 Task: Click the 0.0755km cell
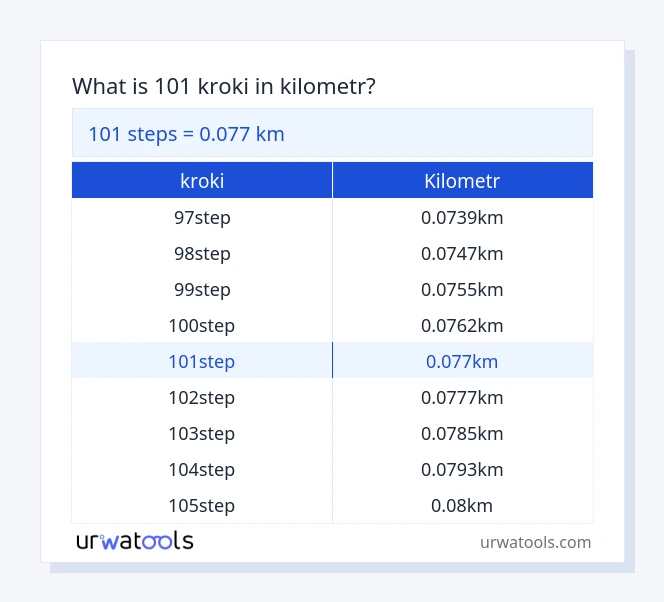point(462,289)
